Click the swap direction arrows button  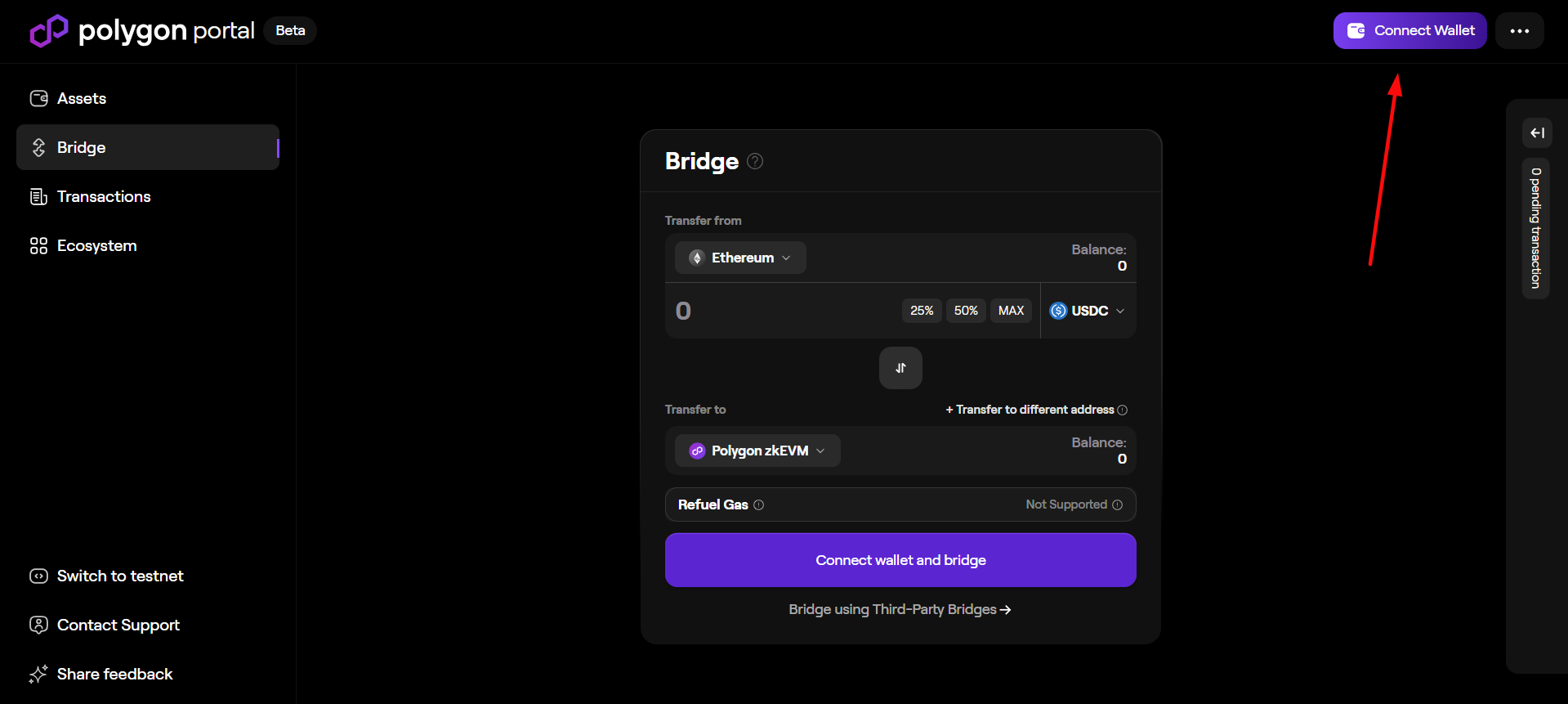click(900, 368)
